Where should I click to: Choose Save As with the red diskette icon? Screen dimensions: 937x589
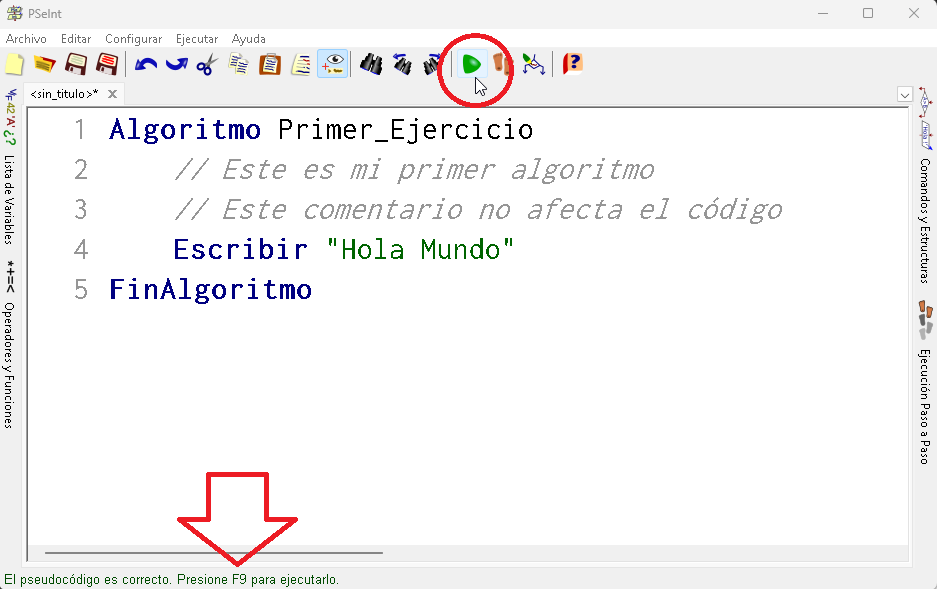coord(107,64)
